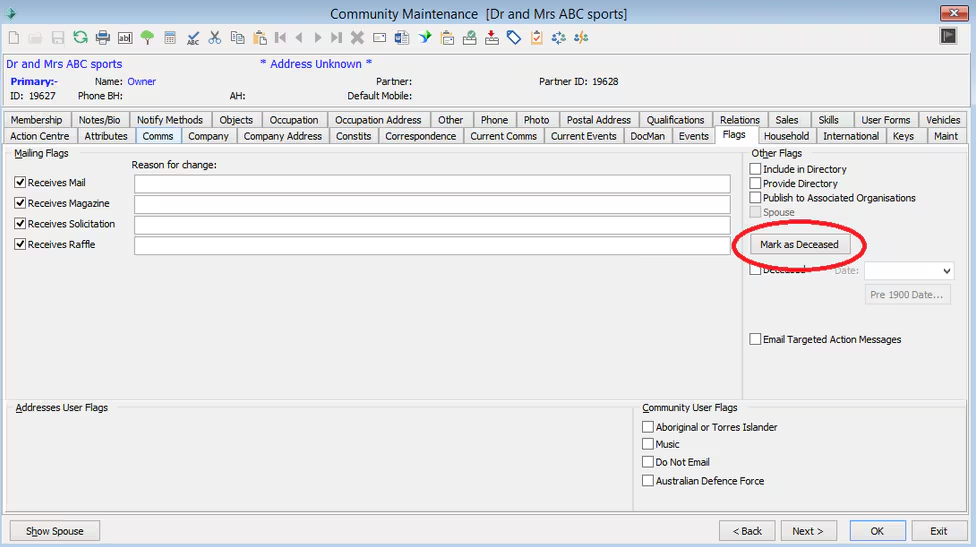Uncheck Receives Solicitation checkbox
The image size is (976, 547).
pos(20,223)
